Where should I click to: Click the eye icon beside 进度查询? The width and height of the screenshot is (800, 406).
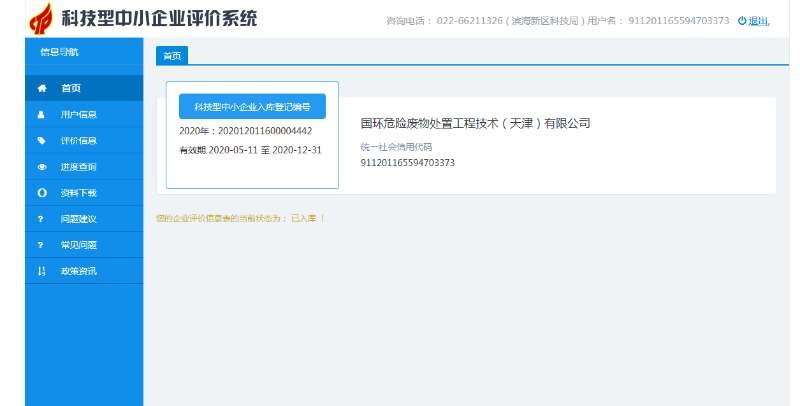click(41, 166)
